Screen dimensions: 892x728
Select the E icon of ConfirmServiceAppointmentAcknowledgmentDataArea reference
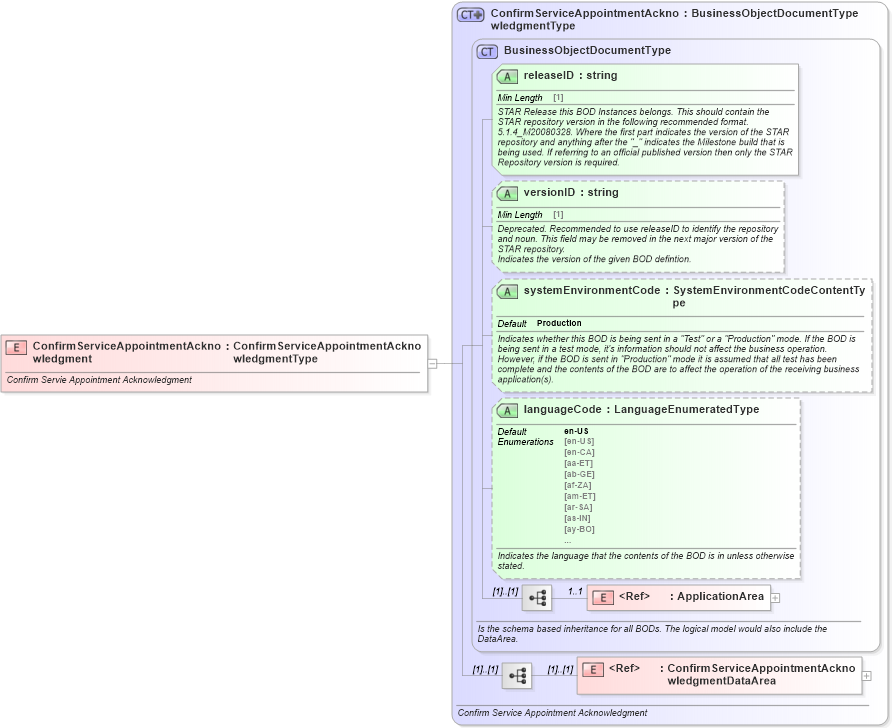(593, 669)
